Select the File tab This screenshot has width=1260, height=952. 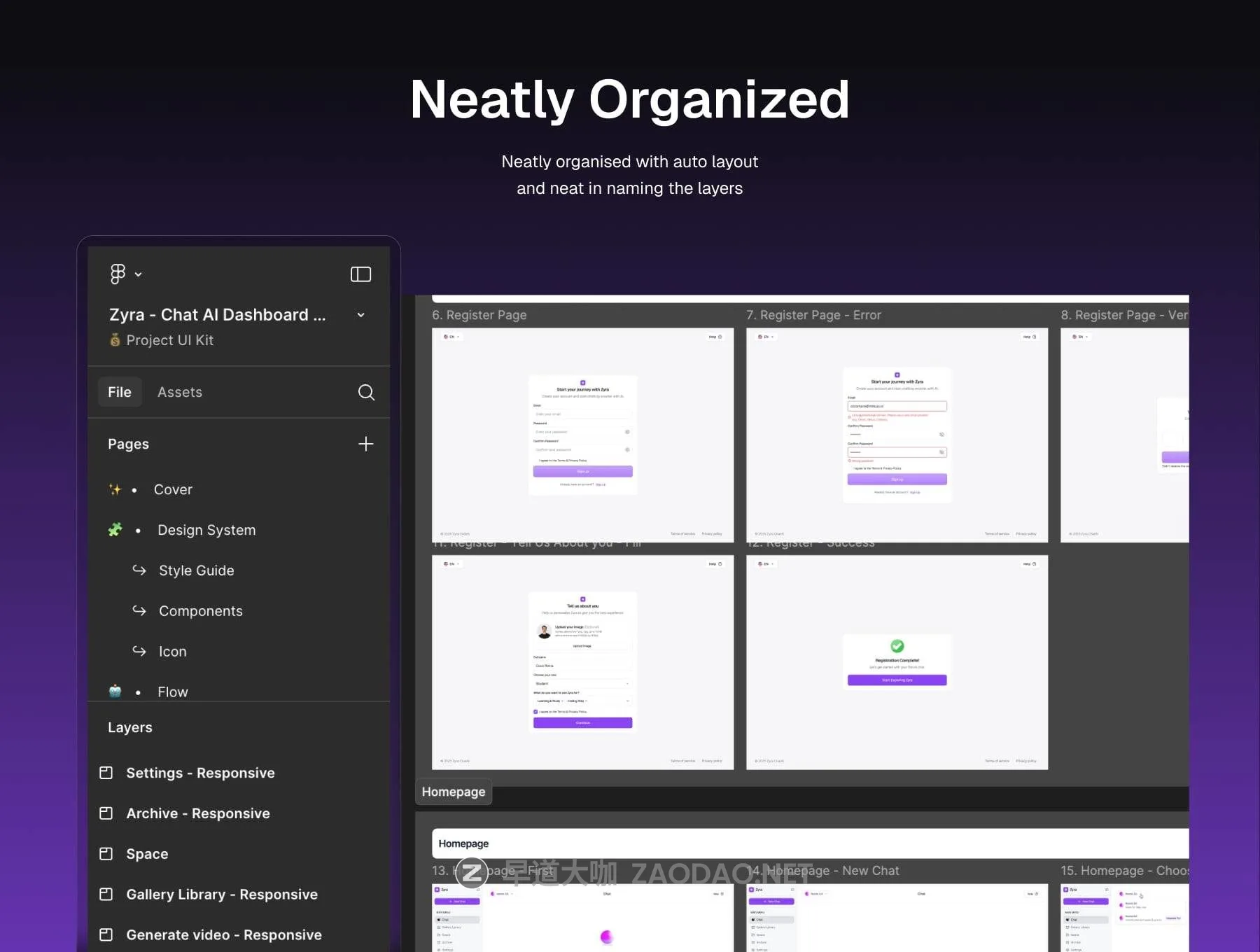[120, 393]
